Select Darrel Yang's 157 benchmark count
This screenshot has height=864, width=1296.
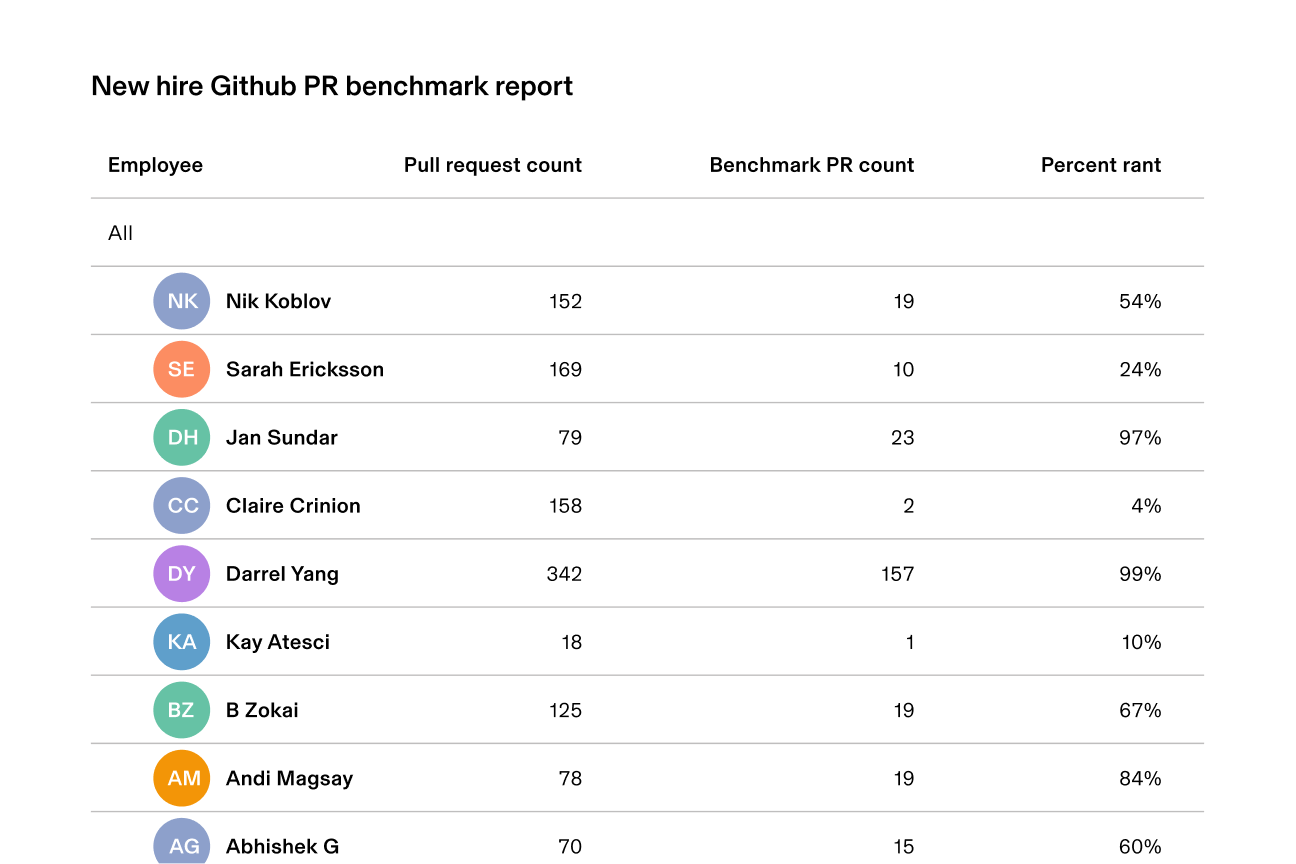898,573
